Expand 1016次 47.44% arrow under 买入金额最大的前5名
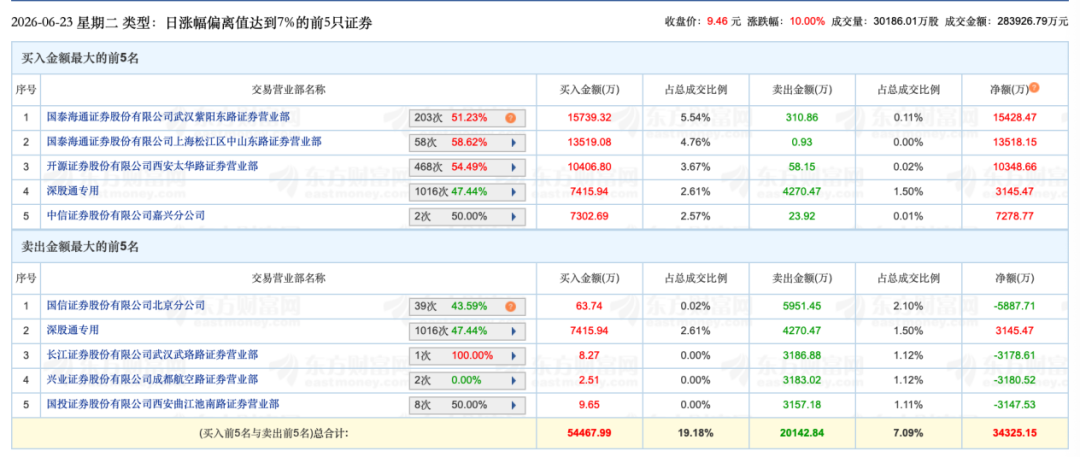Viewport: 1080px width, 457px height. [513, 192]
